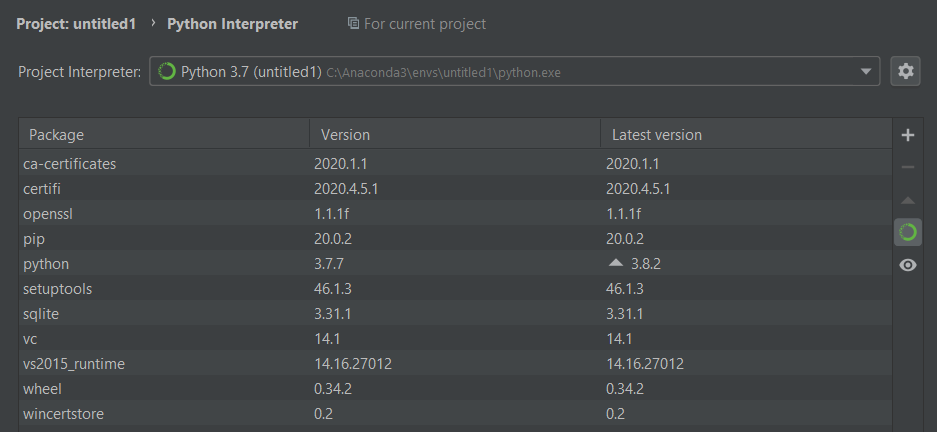Click the remove package minus icon
The width and height of the screenshot is (937, 432).
[907, 167]
